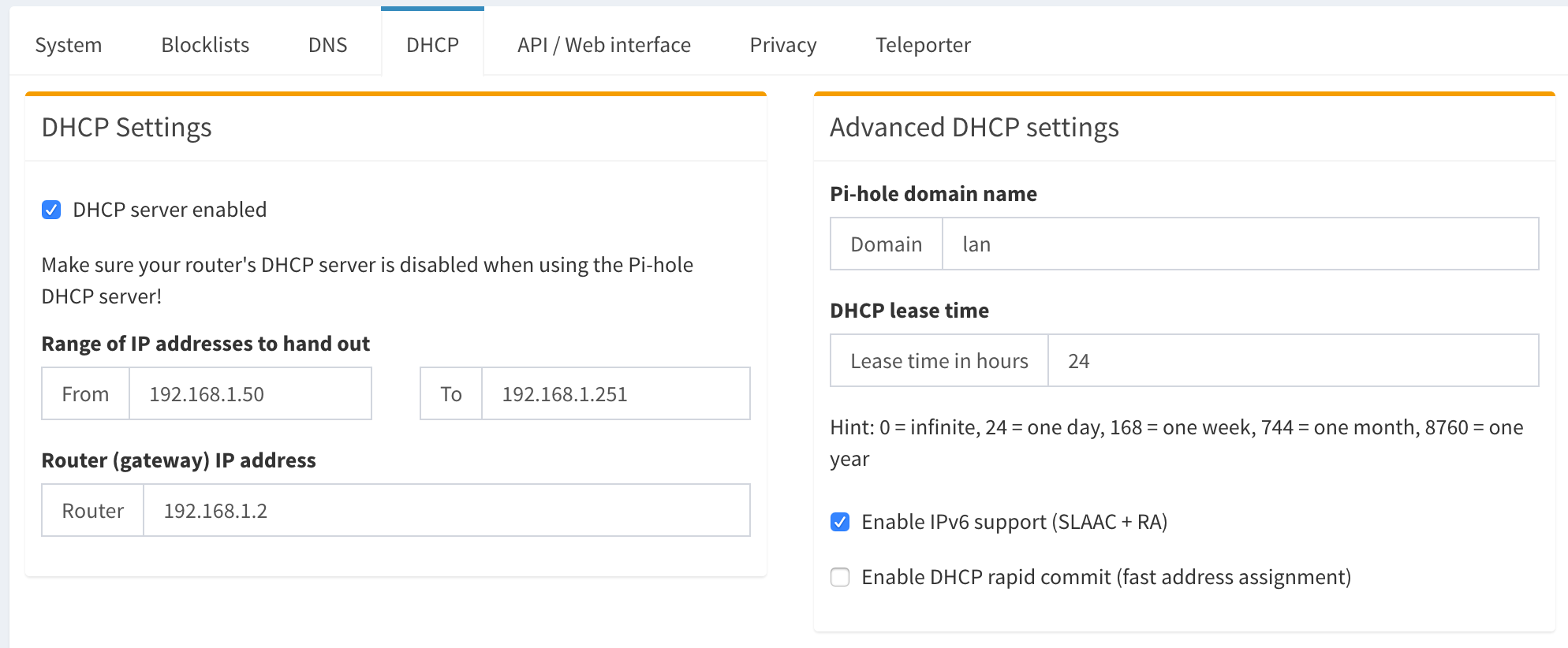Uncheck DHCP server enabled checkbox
Viewport: 1568px width, 648px height.
[51, 210]
